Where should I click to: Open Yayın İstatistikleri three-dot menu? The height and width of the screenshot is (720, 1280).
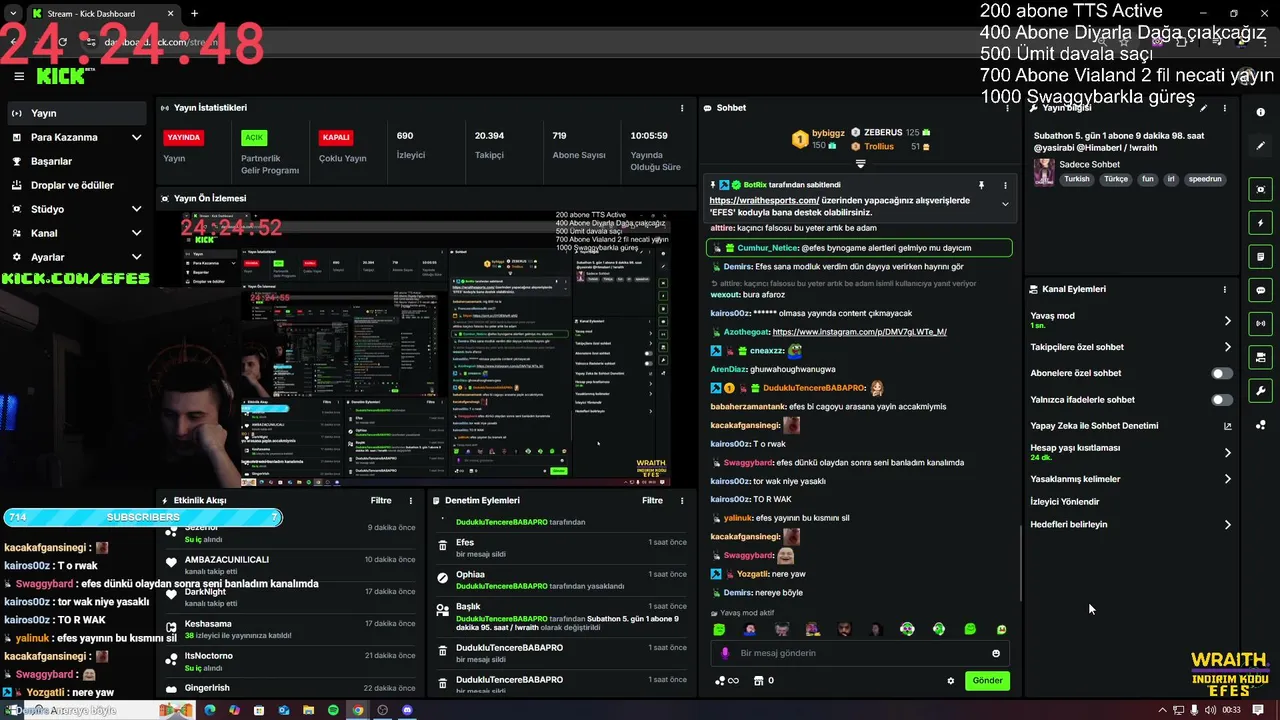click(x=682, y=108)
